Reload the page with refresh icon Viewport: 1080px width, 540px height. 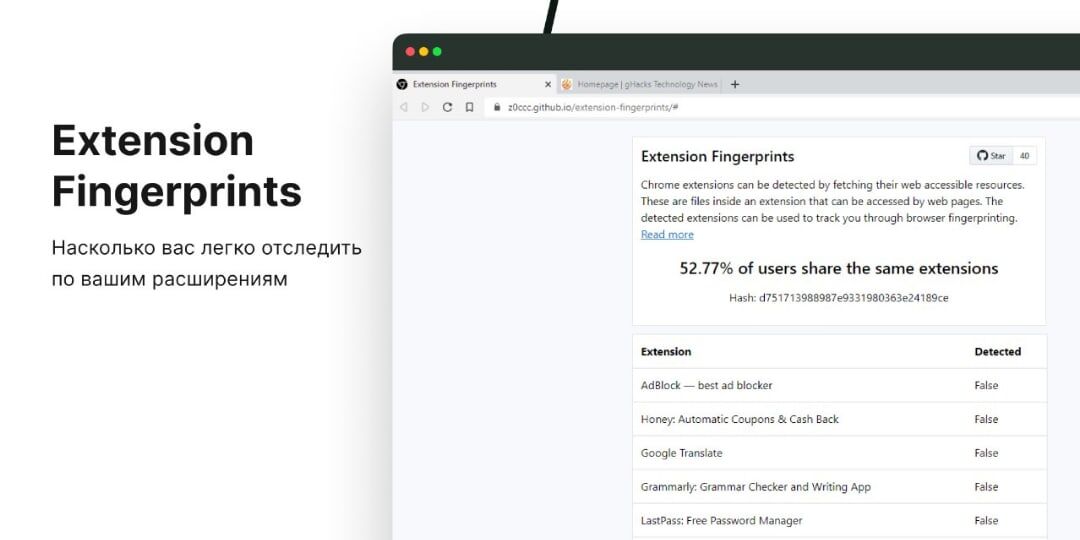click(x=447, y=107)
